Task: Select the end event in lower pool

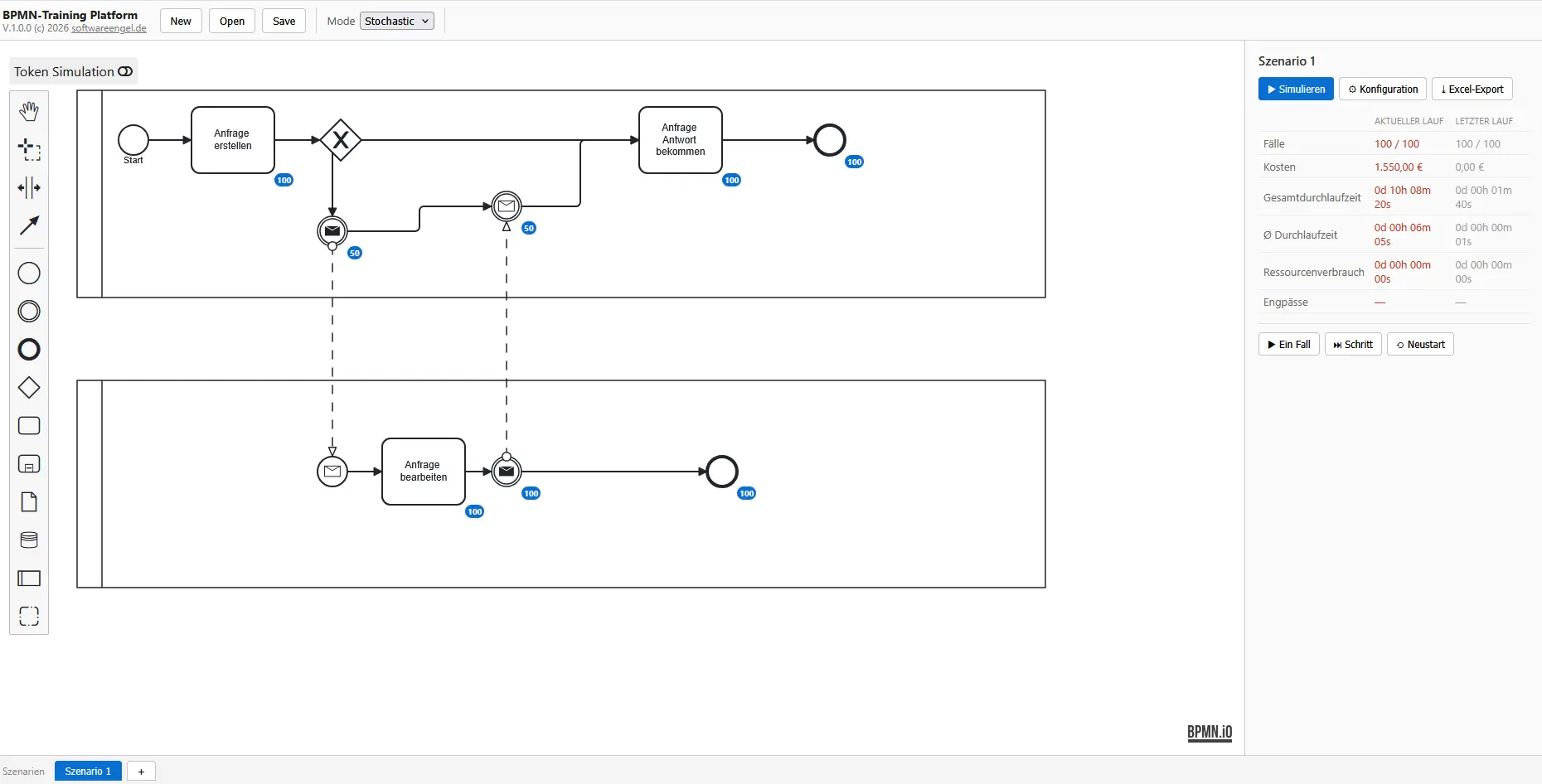Action: point(722,472)
